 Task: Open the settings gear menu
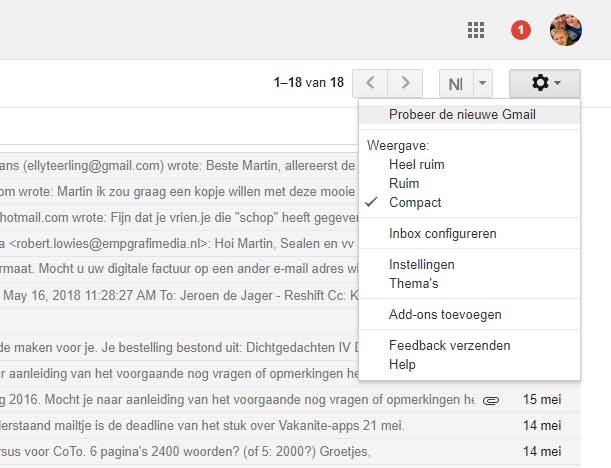click(x=545, y=83)
